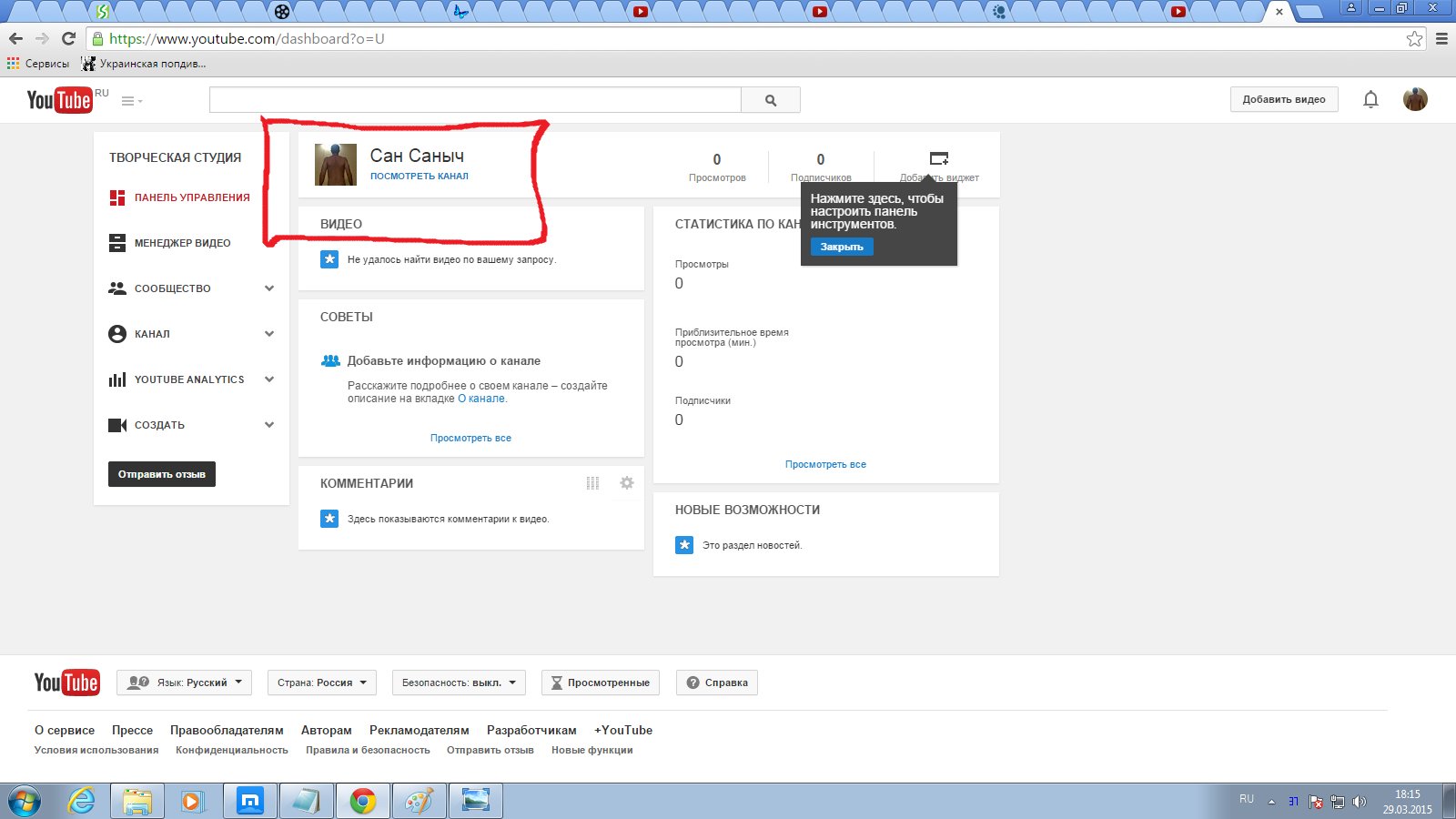The height and width of the screenshot is (819, 1456).
Task: Open the comments widget settings gear
Action: [627, 483]
